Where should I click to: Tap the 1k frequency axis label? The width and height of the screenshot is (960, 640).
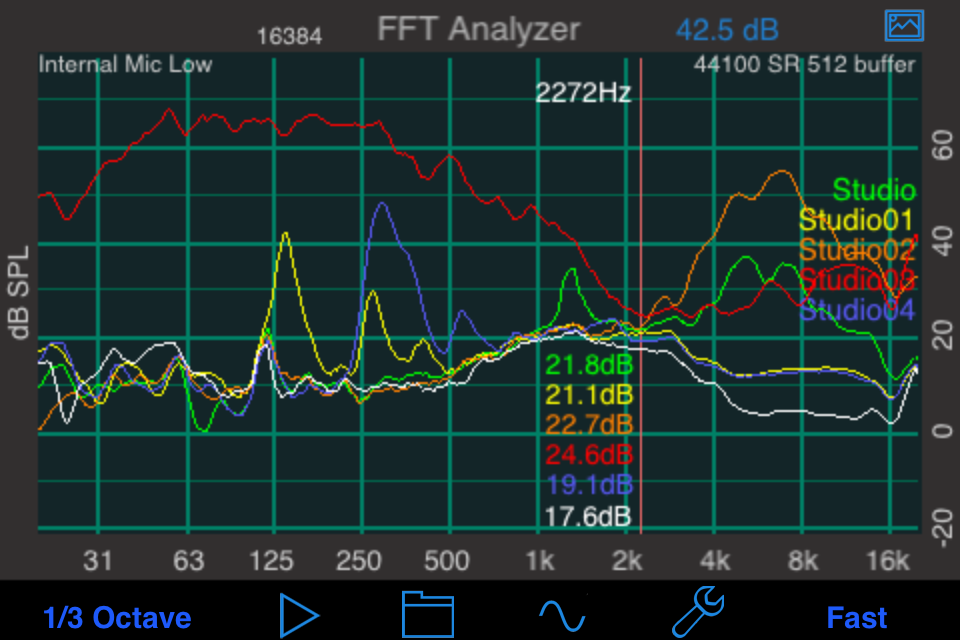click(539, 560)
